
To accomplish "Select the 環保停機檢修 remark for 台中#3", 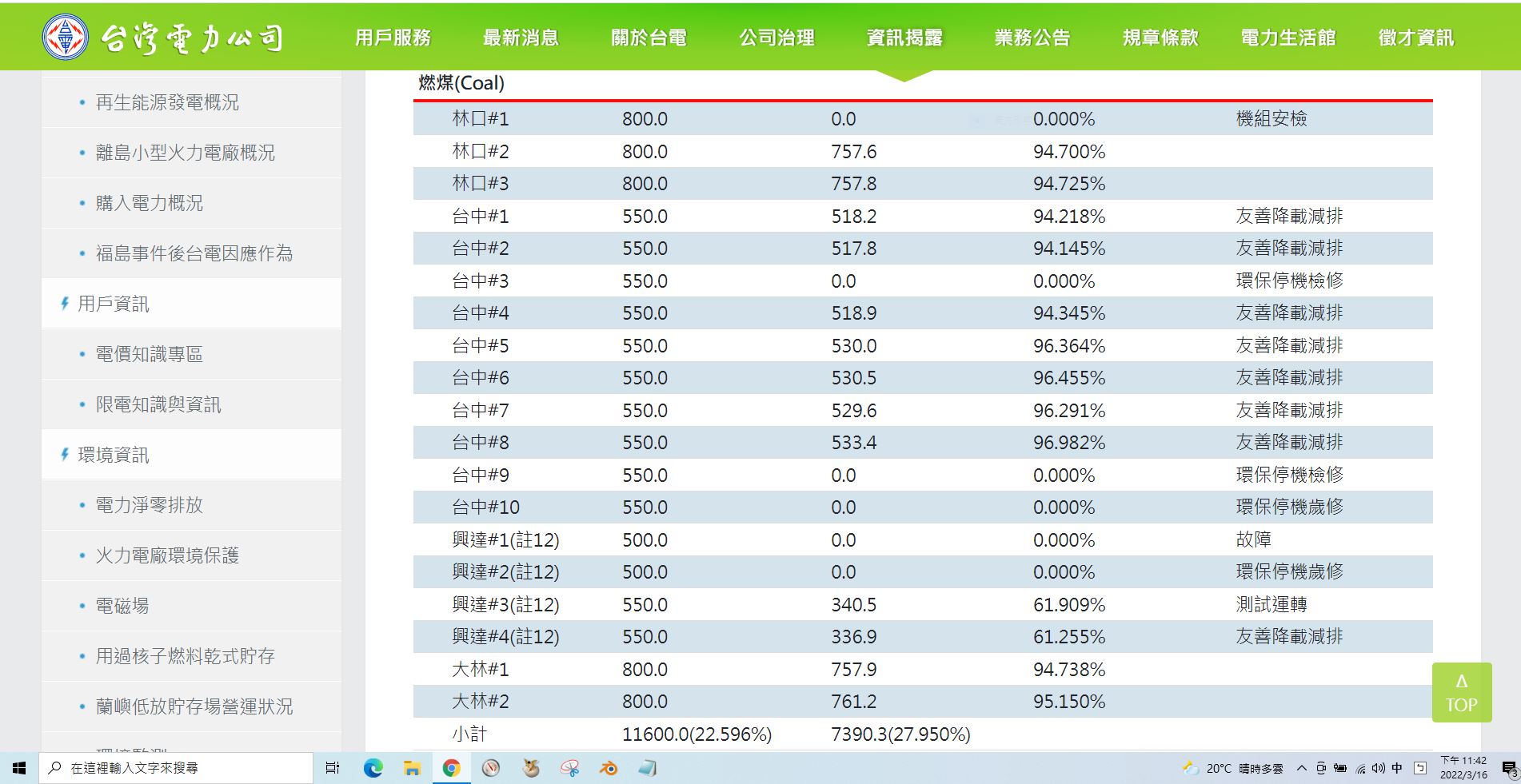I will (x=1289, y=281).
